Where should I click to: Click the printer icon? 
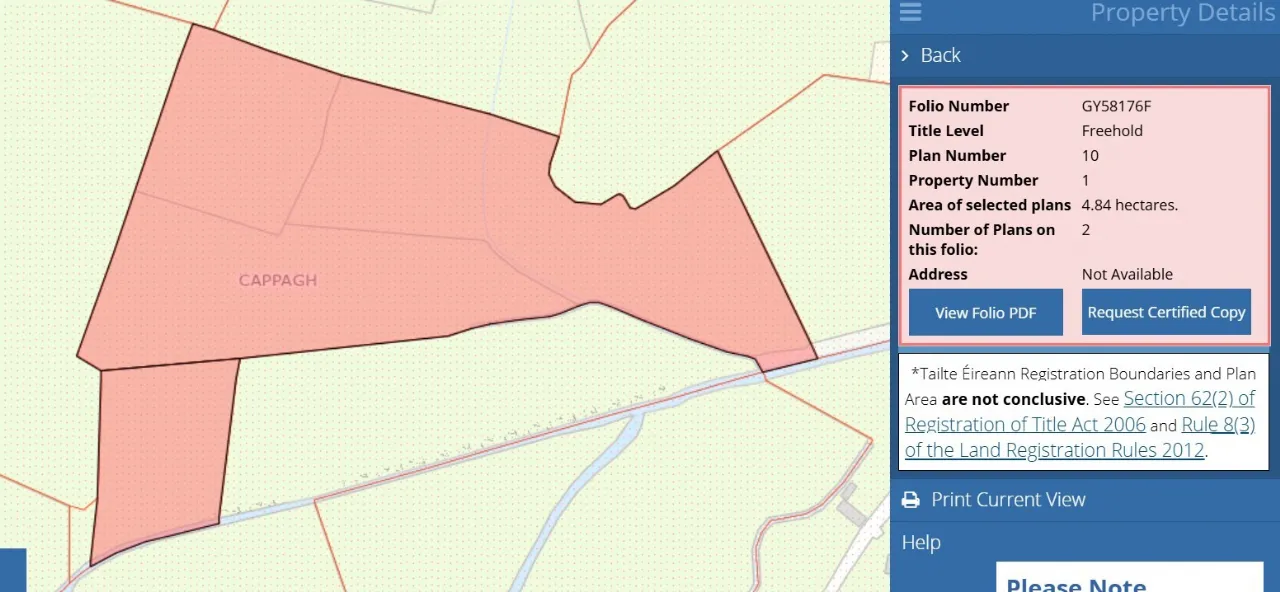click(910, 500)
